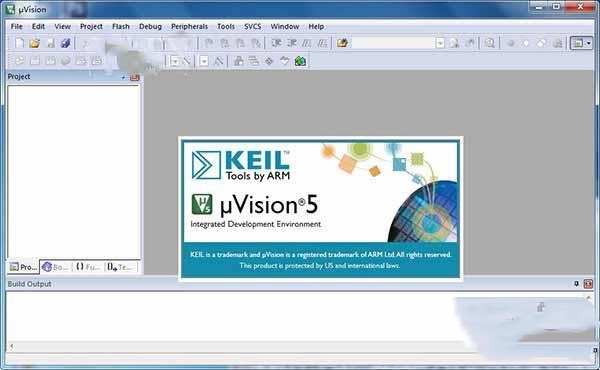
Task: Click into the find text input field
Action: click(x=393, y=43)
